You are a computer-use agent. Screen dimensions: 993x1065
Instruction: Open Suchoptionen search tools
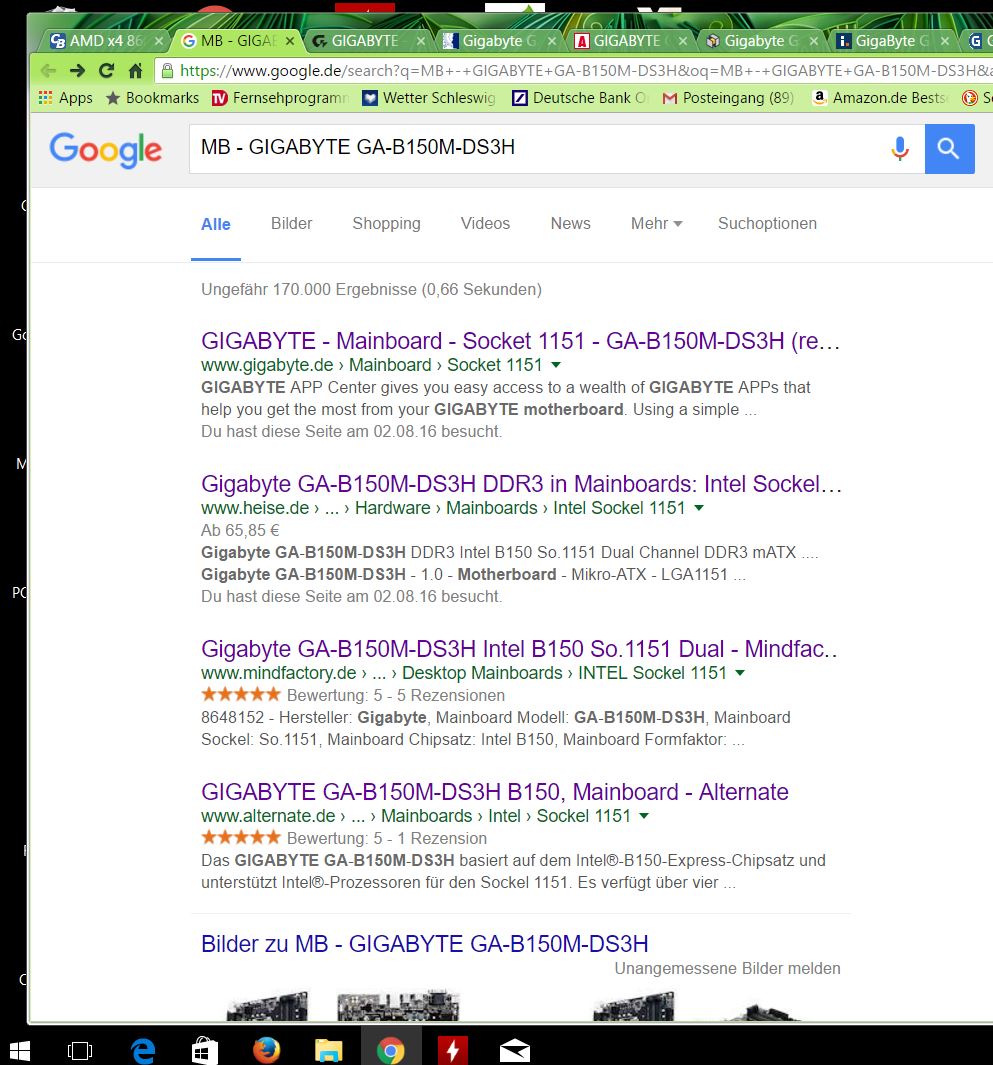click(768, 223)
